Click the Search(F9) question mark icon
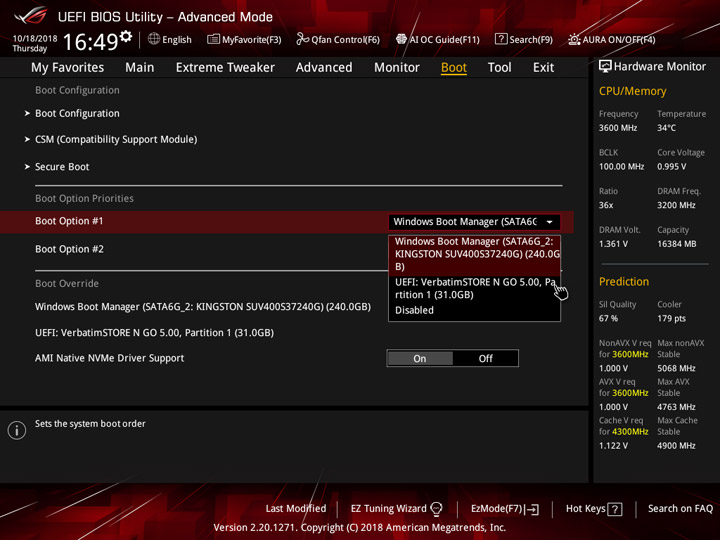 (x=501, y=39)
